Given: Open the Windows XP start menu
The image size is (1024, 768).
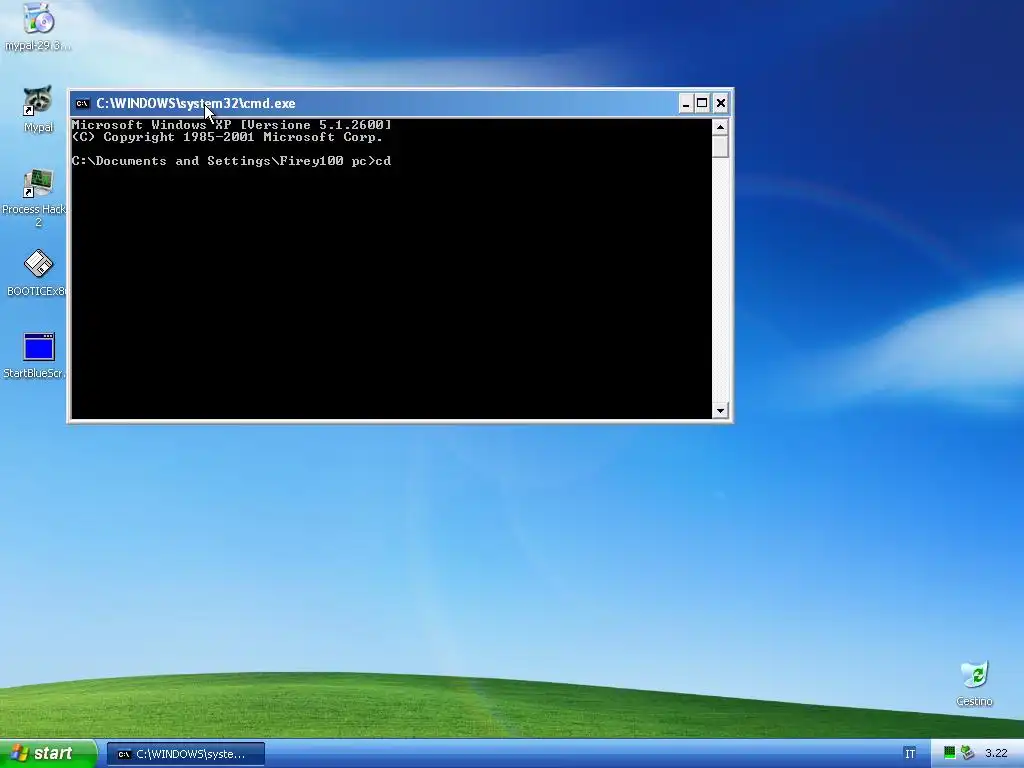Looking at the screenshot, I should (x=48, y=753).
